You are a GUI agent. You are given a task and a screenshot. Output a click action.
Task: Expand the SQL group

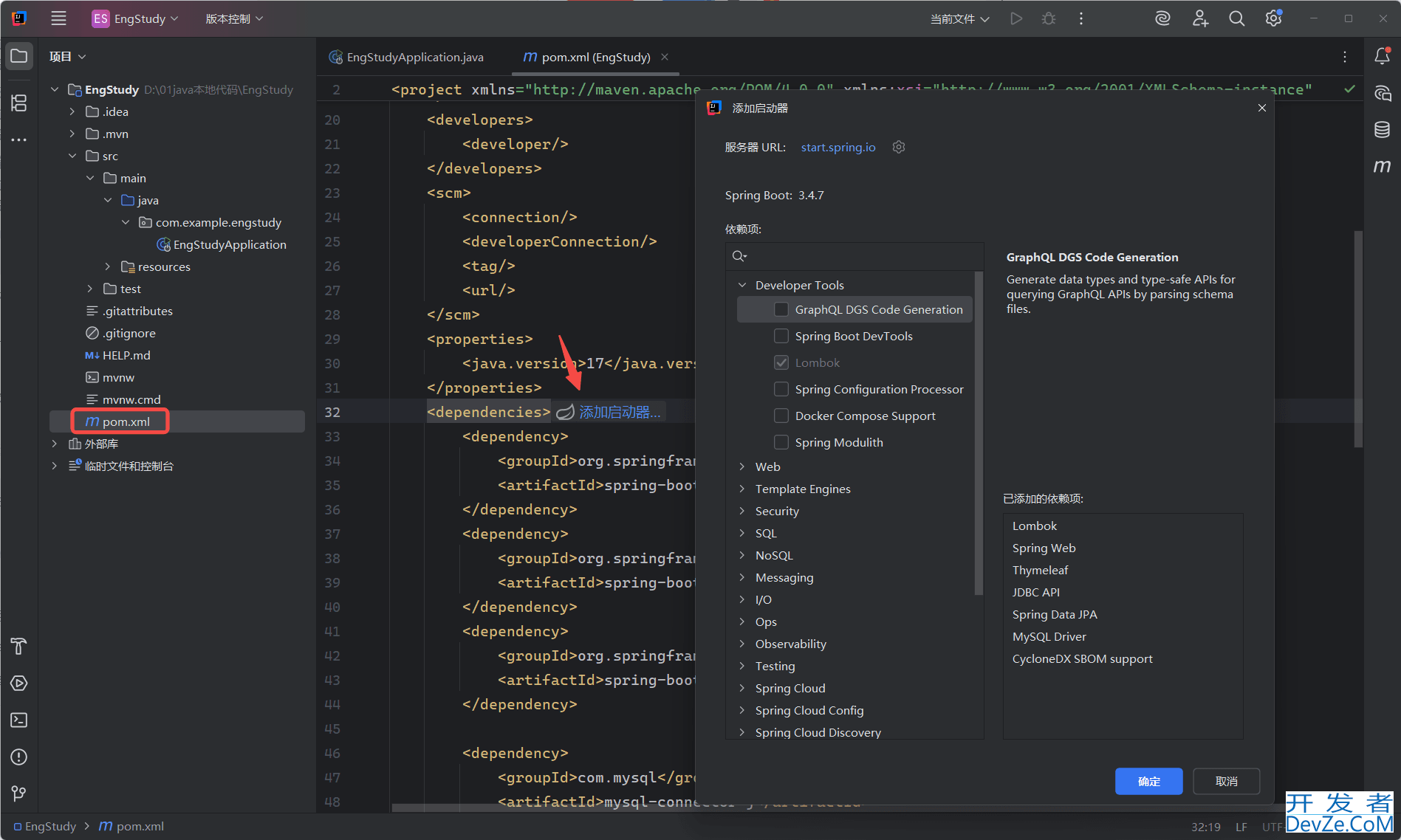(742, 533)
